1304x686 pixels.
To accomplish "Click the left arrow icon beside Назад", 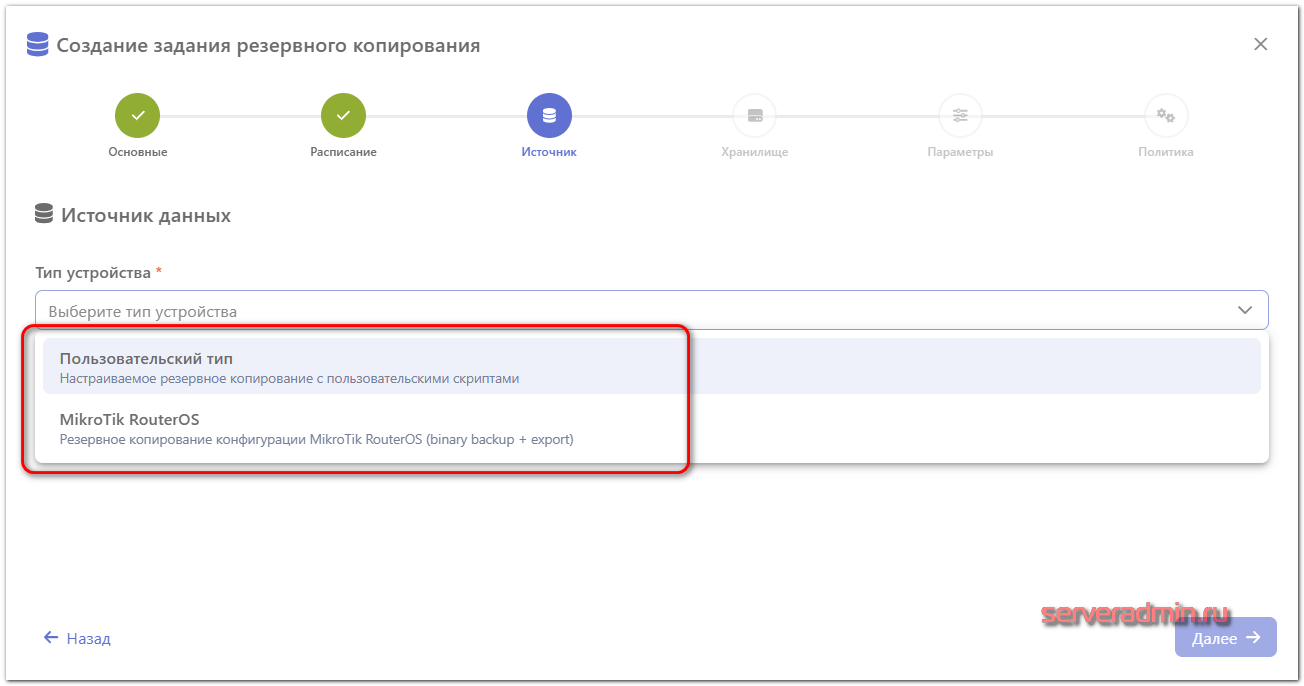I will (x=51, y=638).
